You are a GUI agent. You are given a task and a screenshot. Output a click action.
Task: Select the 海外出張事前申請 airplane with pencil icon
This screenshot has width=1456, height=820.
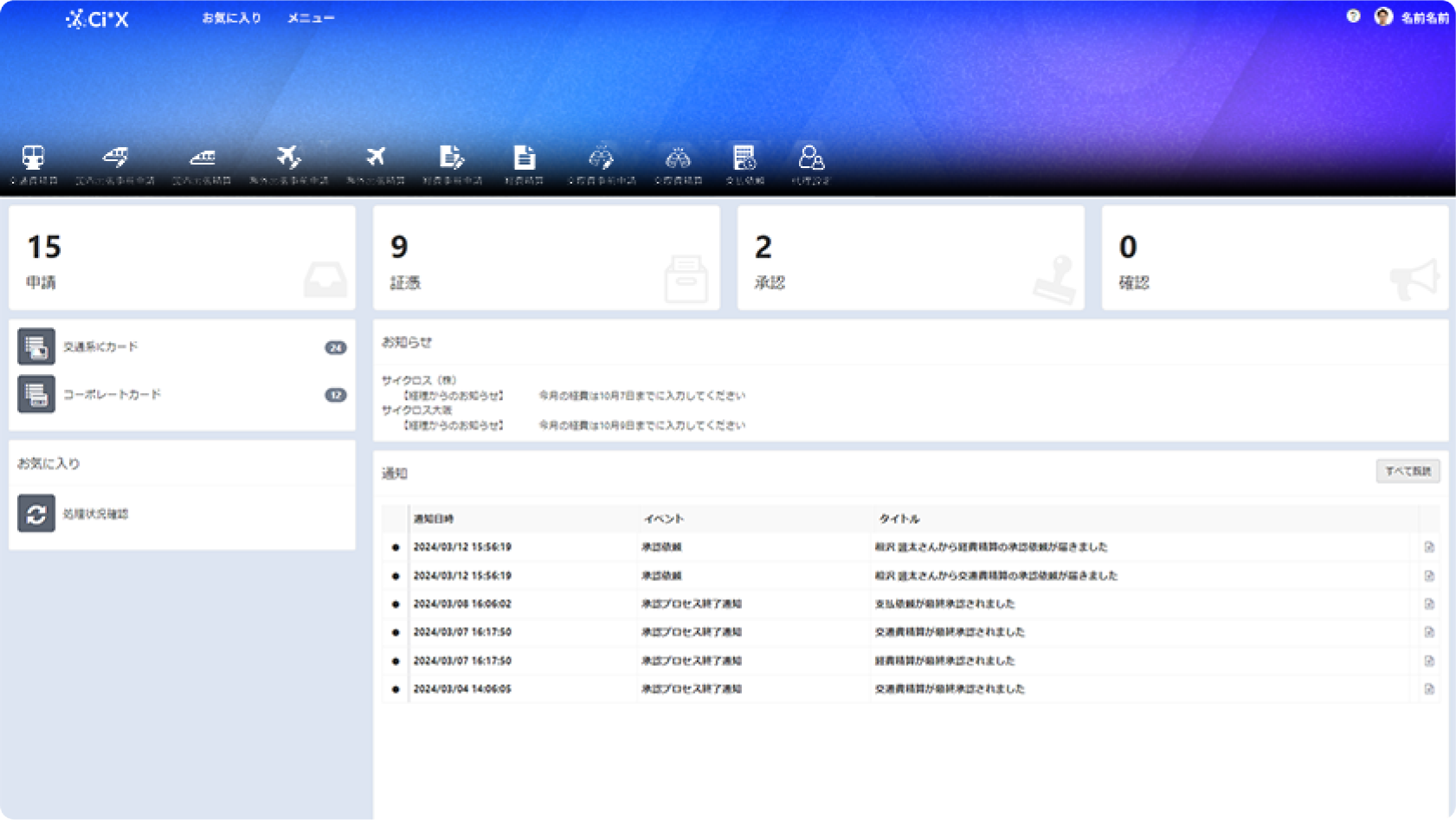point(288,159)
